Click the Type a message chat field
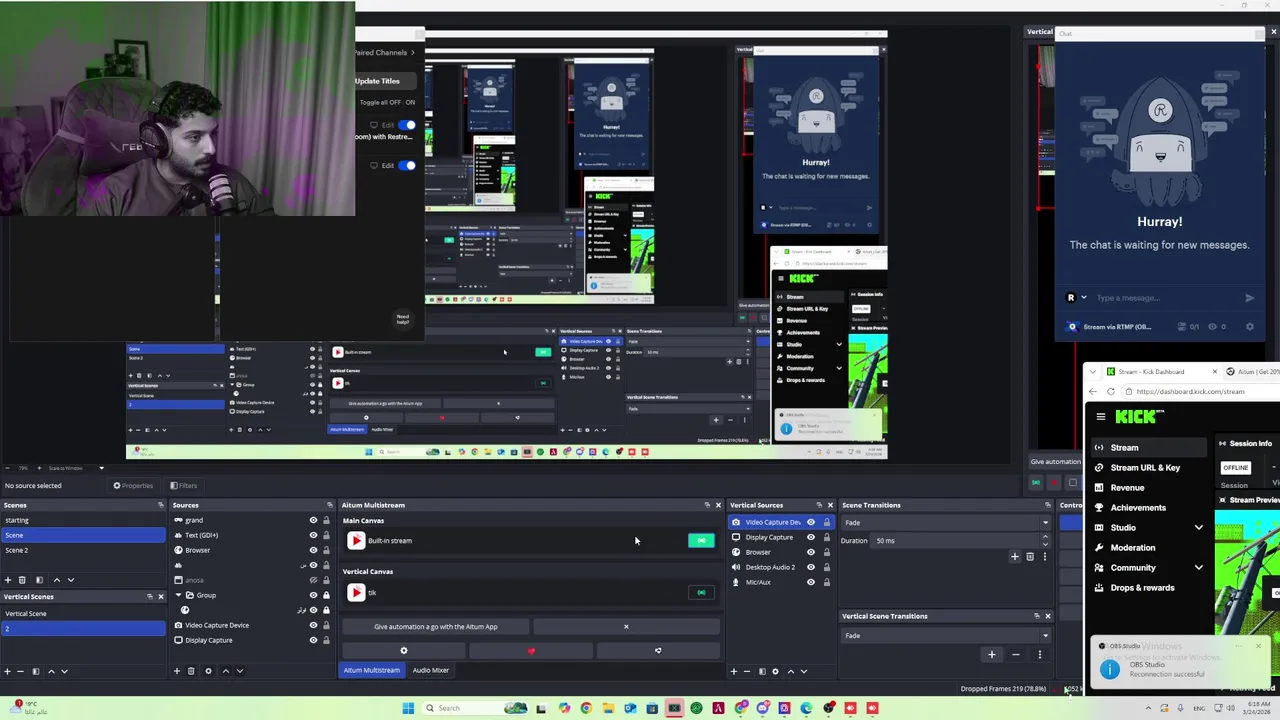This screenshot has height=720, width=1280. 1165,298
